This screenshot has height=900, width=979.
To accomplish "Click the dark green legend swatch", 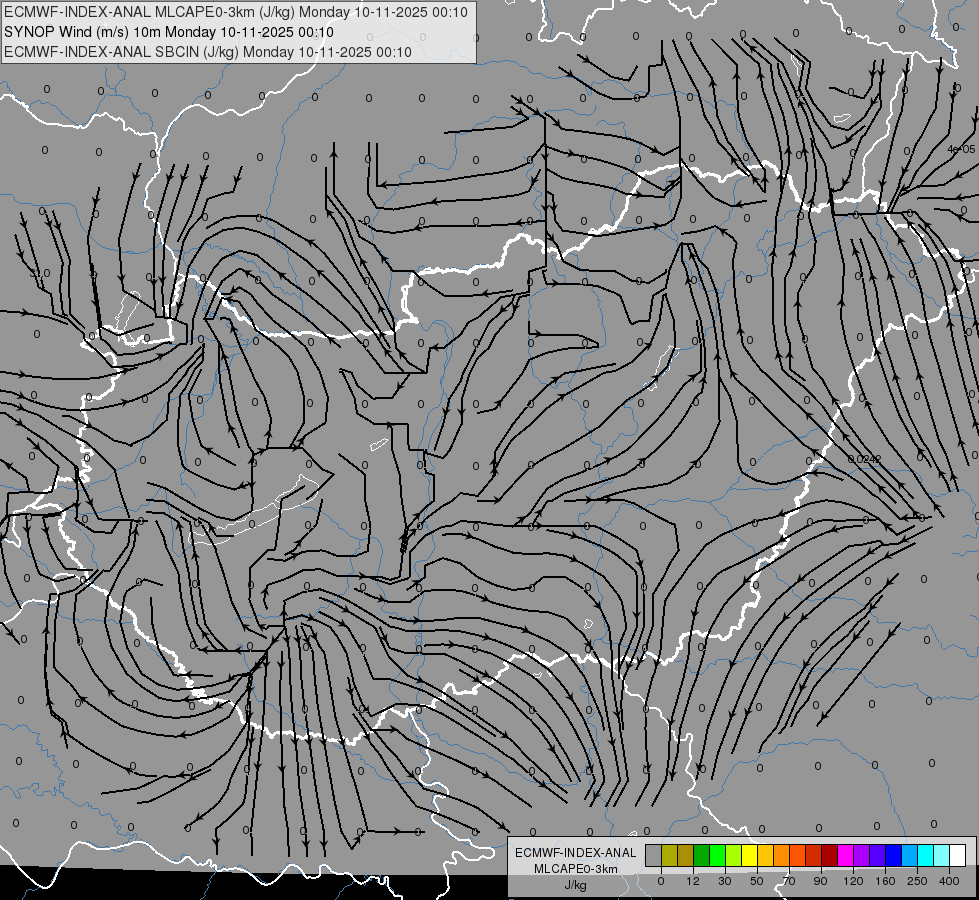I will pos(702,855).
